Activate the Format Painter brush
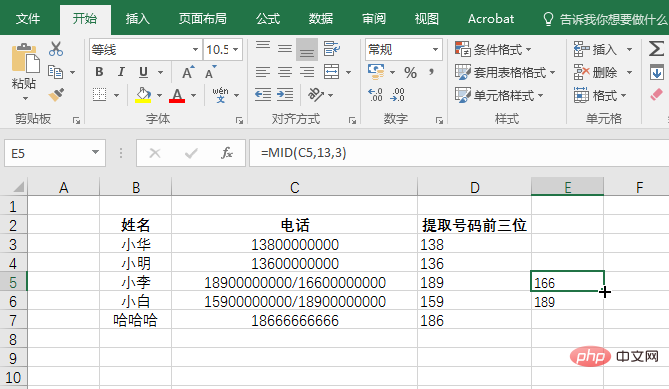This screenshot has height=389, width=669. (56, 95)
